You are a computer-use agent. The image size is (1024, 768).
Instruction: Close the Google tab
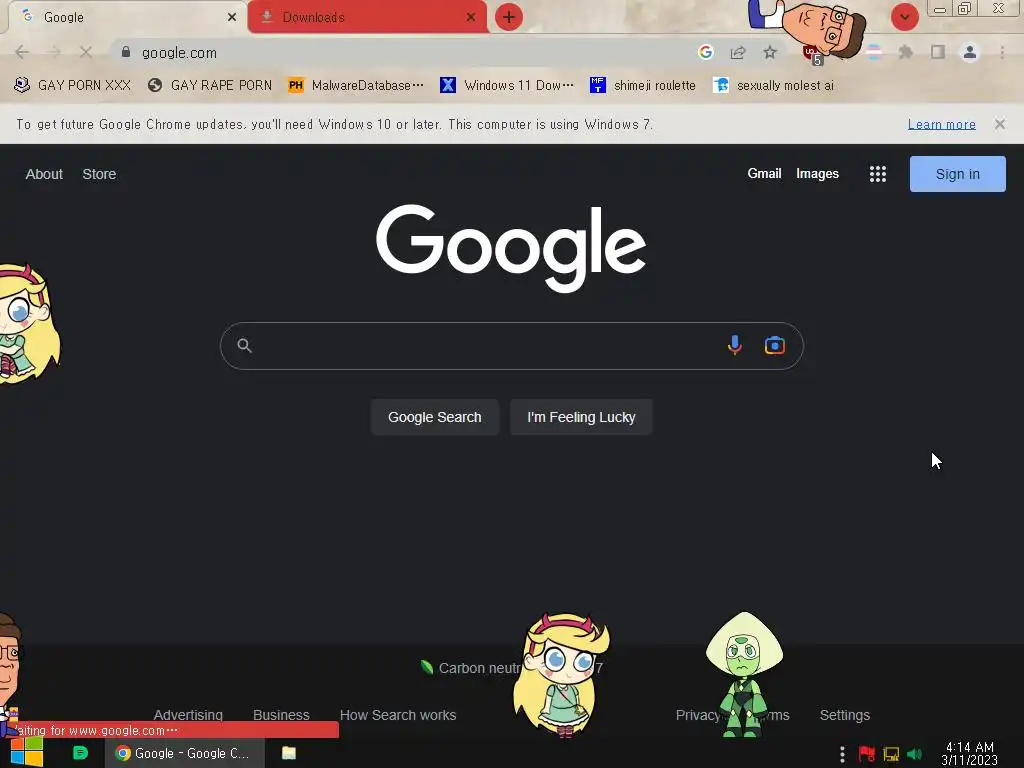pyautogui.click(x=232, y=18)
